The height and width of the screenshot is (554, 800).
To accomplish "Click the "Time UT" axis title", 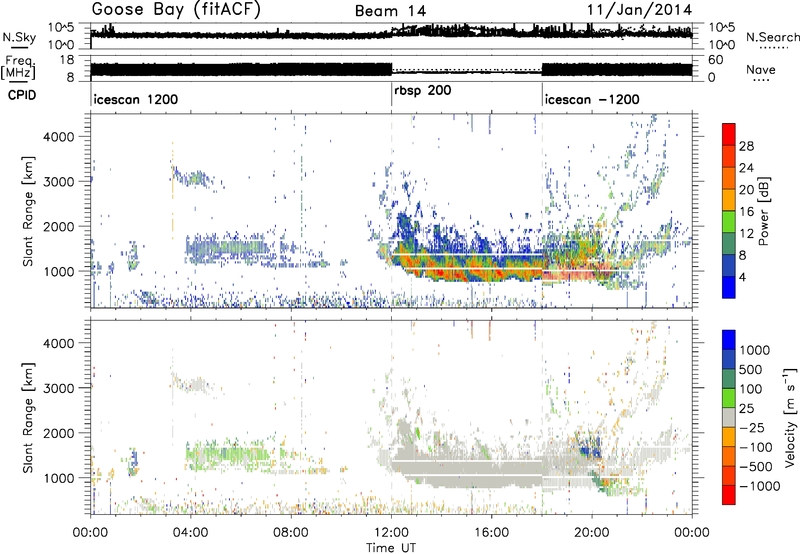I will (391, 548).
